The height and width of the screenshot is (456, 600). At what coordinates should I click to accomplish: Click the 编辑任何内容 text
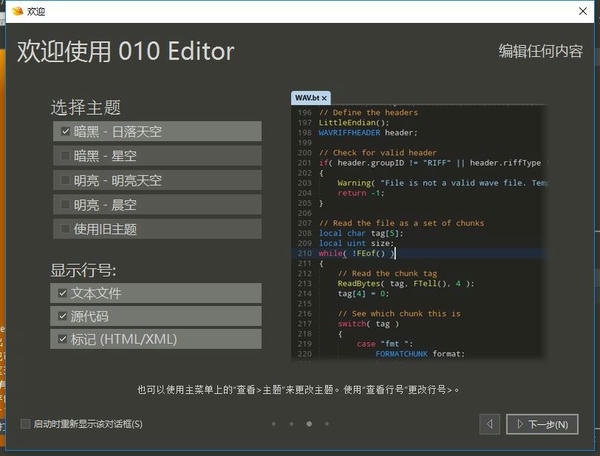[x=541, y=51]
